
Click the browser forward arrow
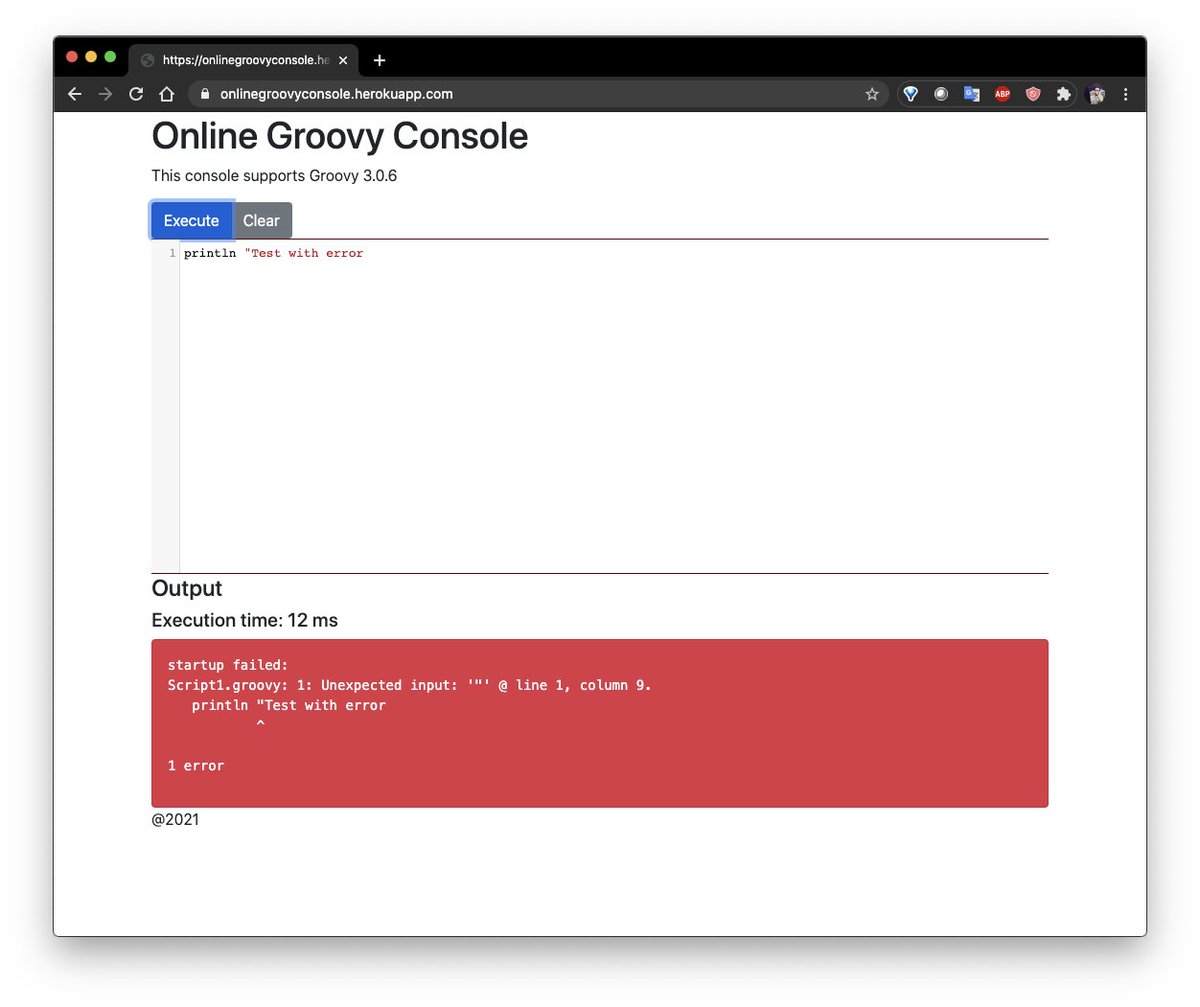[x=105, y=94]
